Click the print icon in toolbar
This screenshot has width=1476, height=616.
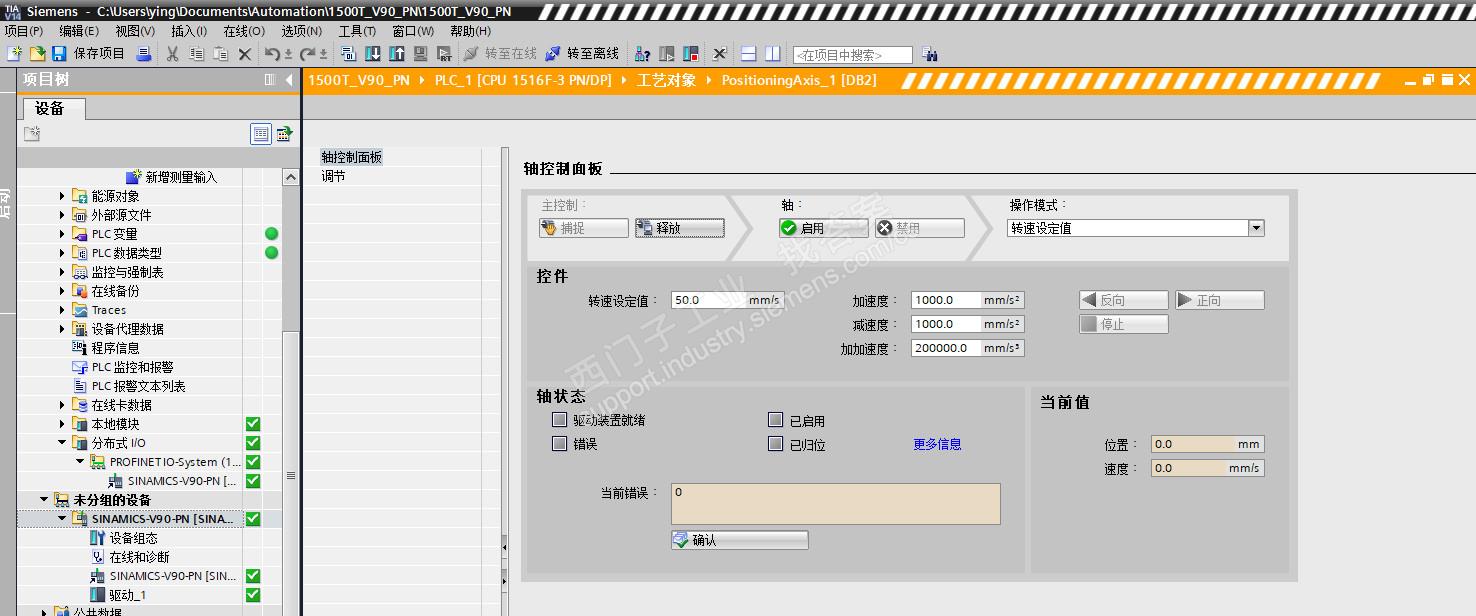pos(144,54)
